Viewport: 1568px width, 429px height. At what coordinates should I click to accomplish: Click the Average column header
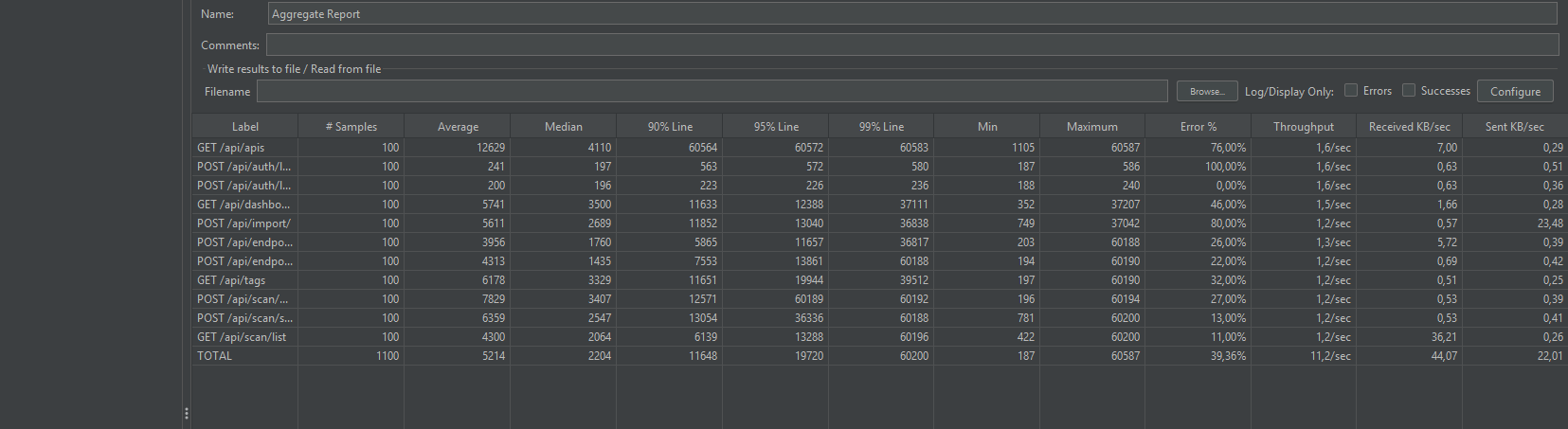[458, 126]
